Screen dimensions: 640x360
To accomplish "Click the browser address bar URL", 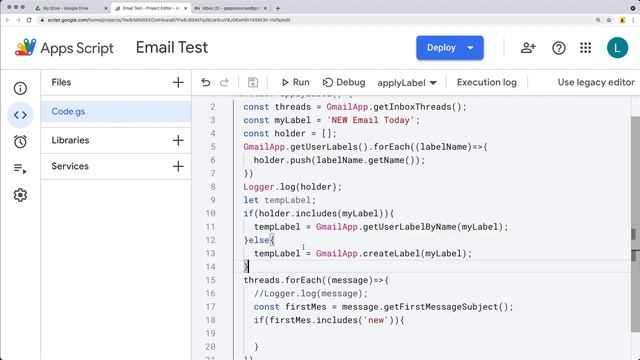I will [169, 20].
